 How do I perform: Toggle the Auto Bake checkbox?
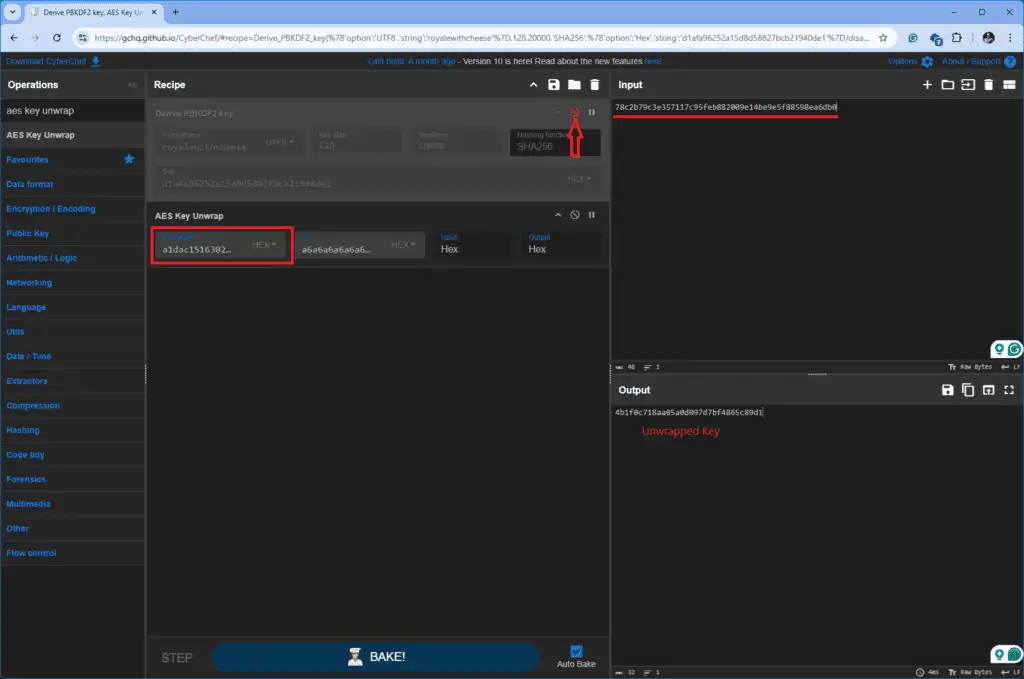pyautogui.click(x=576, y=651)
